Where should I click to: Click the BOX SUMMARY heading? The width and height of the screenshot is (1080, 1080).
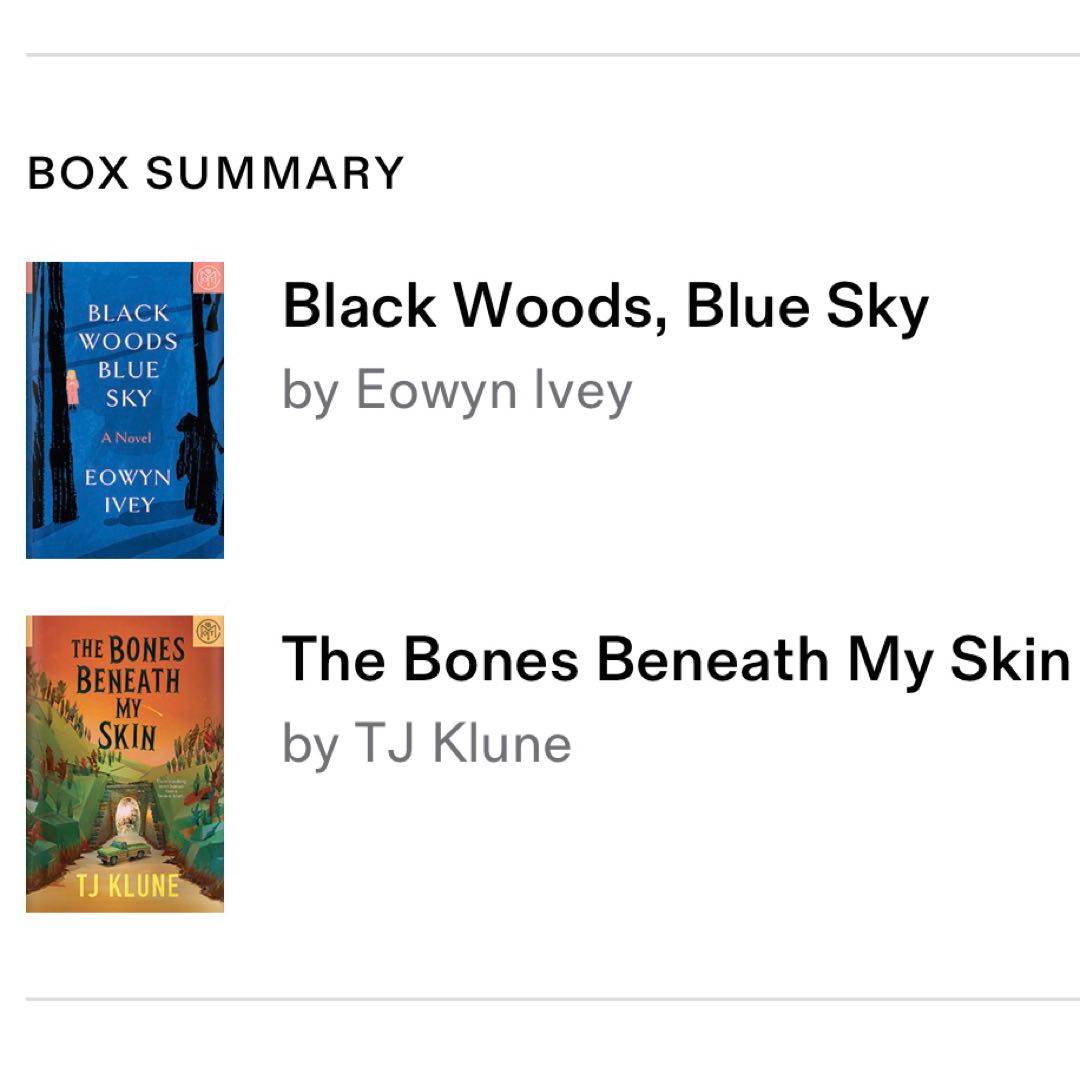(215, 173)
